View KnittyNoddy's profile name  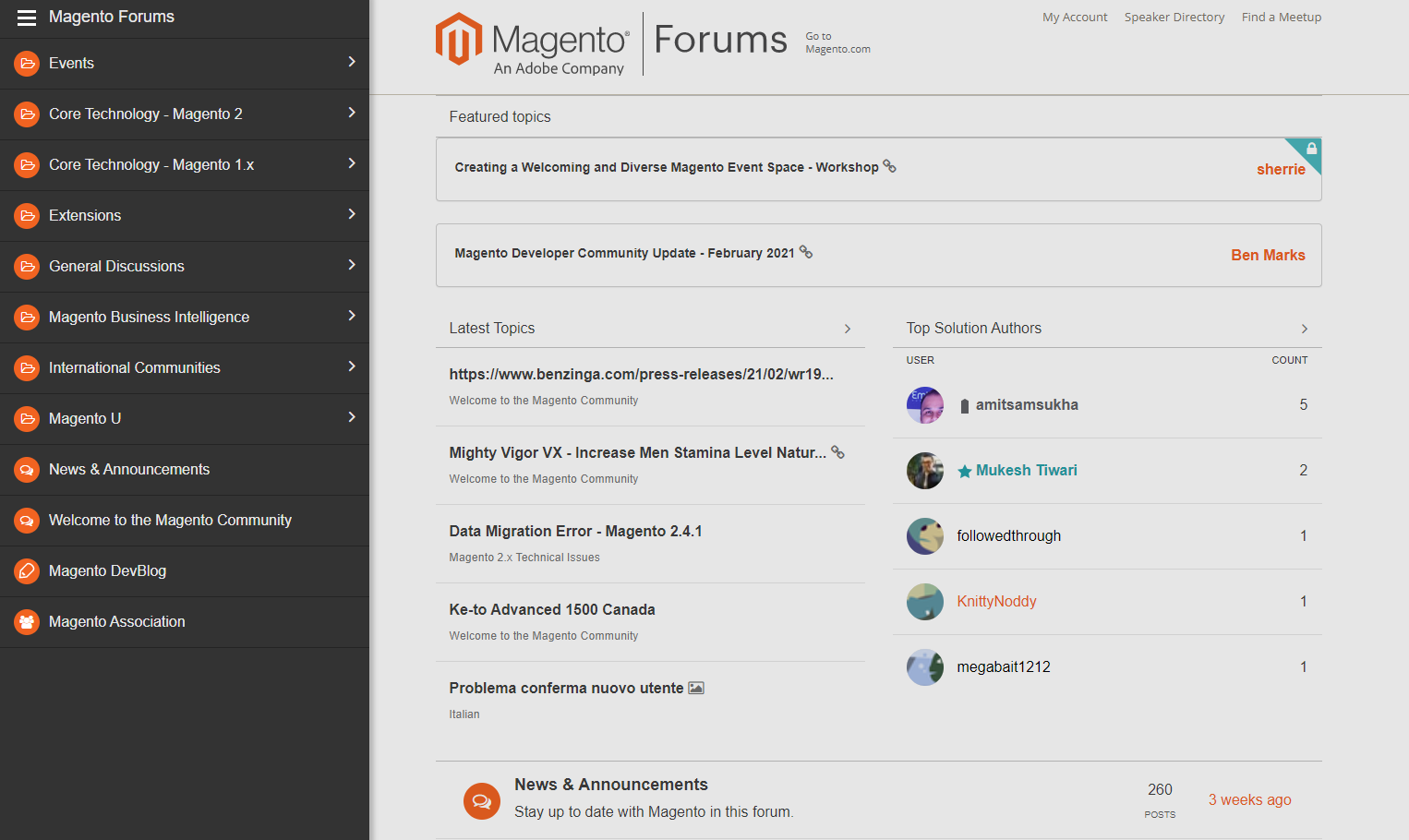coord(996,602)
